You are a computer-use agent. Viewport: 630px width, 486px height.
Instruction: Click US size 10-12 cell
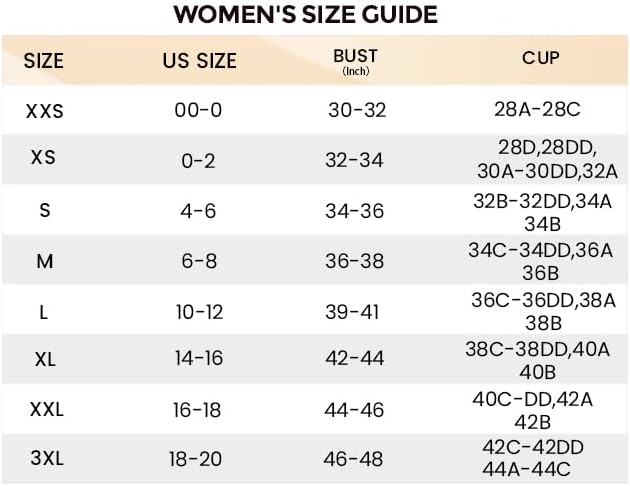click(x=198, y=312)
